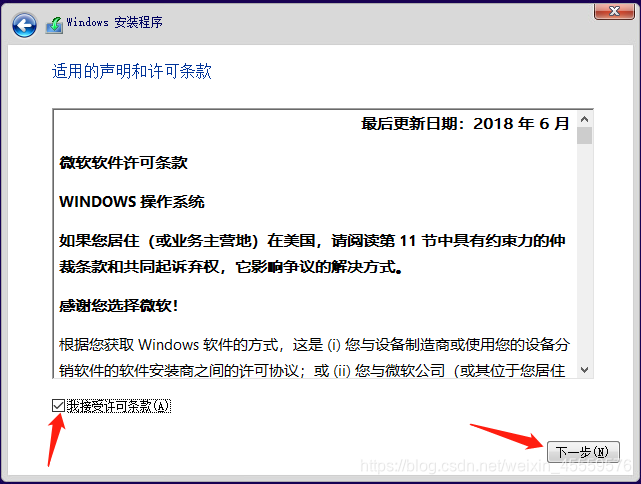Click the paragraph starting 根据您获取 Windows
641x484 pixels.
(x=314, y=357)
